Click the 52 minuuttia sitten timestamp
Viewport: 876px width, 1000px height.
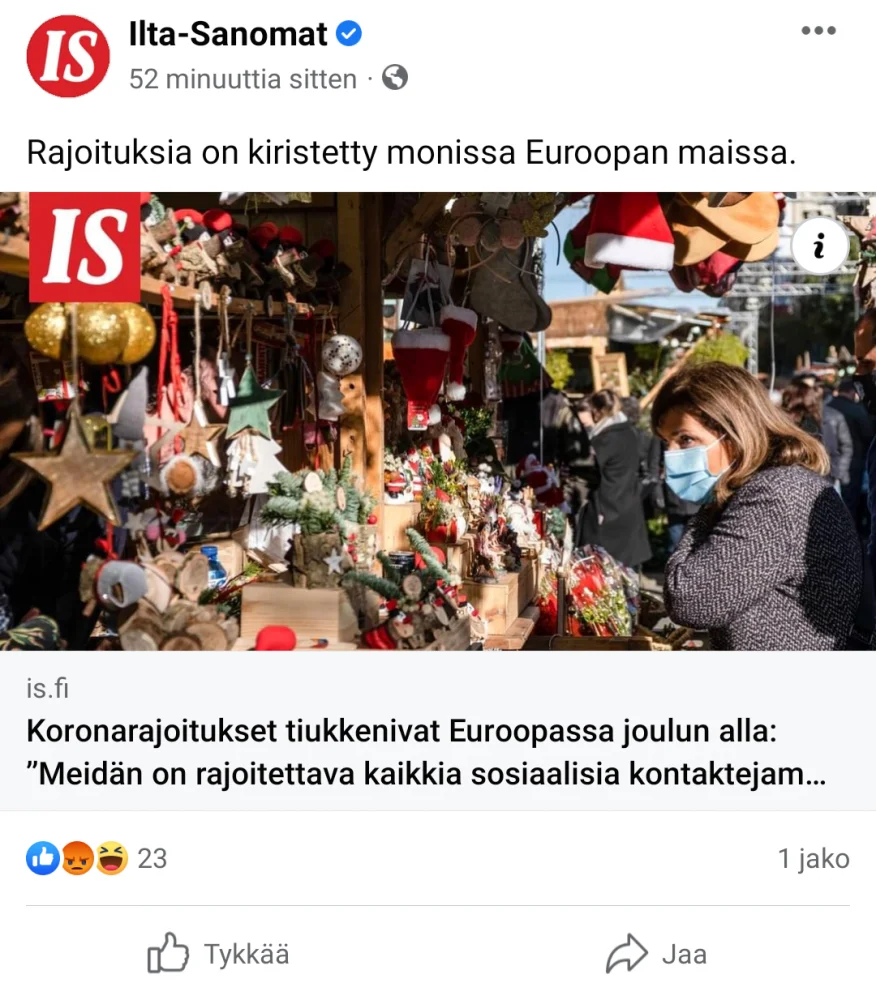click(242, 79)
